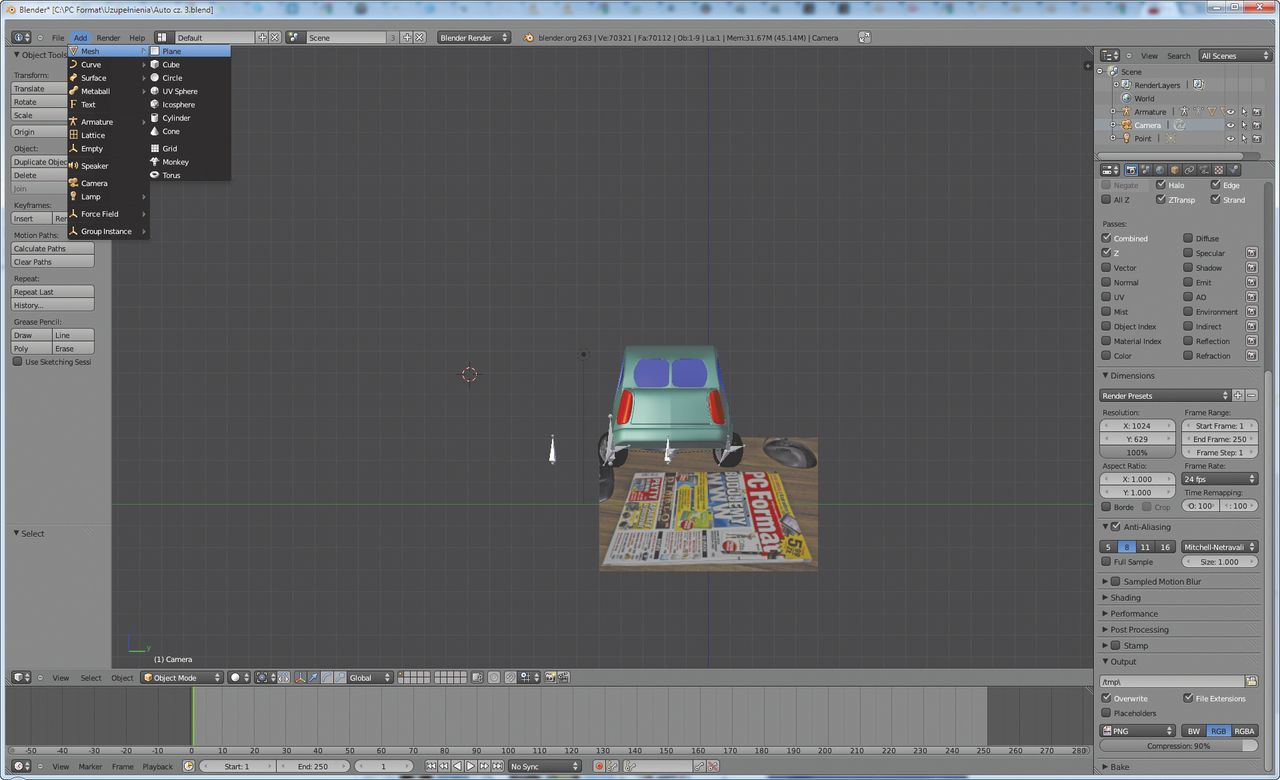Choose Plane from the Mesh submenu

pyautogui.click(x=189, y=51)
